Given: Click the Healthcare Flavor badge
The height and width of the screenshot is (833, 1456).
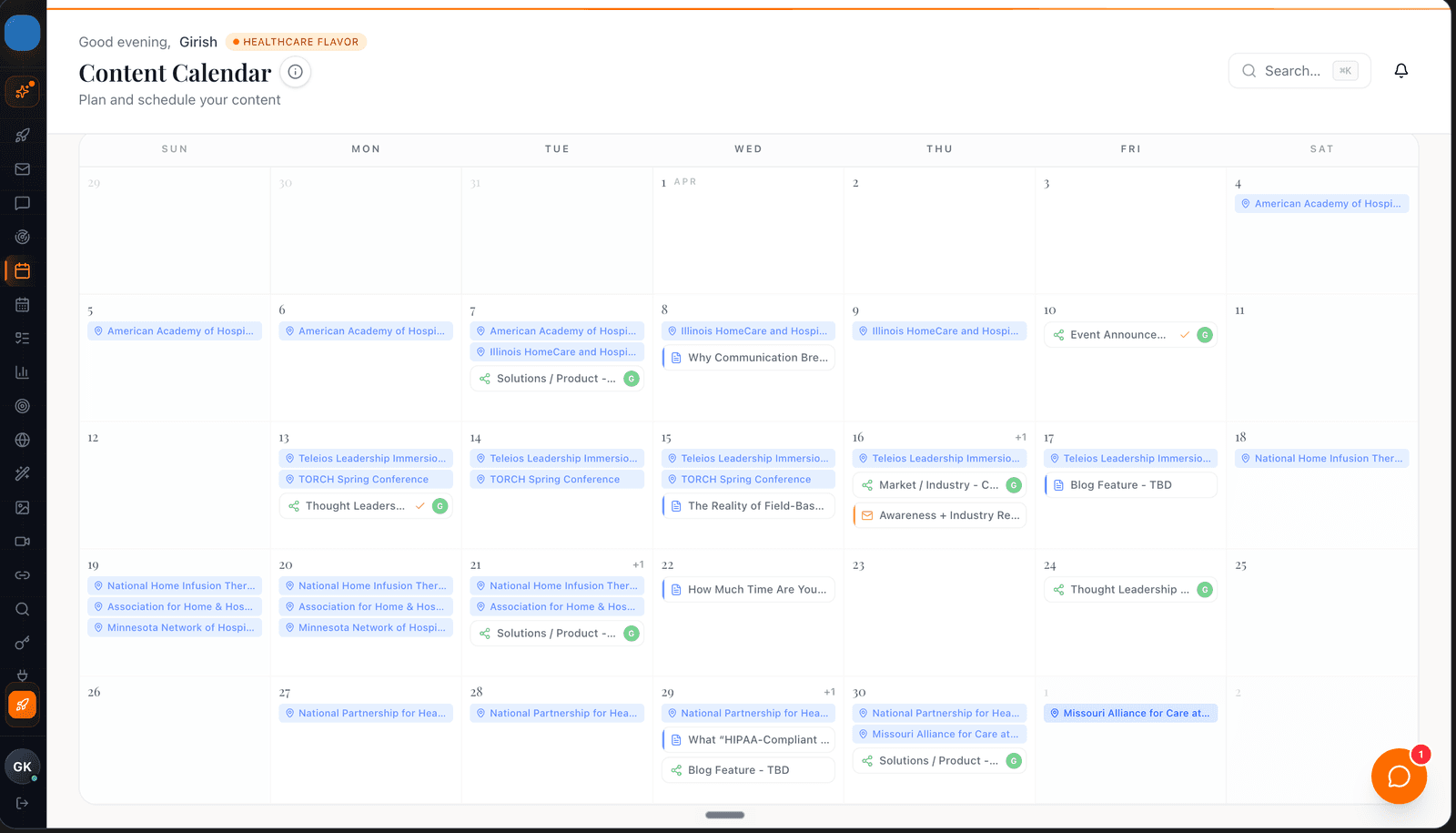Looking at the screenshot, I should (x=296, y=42).
